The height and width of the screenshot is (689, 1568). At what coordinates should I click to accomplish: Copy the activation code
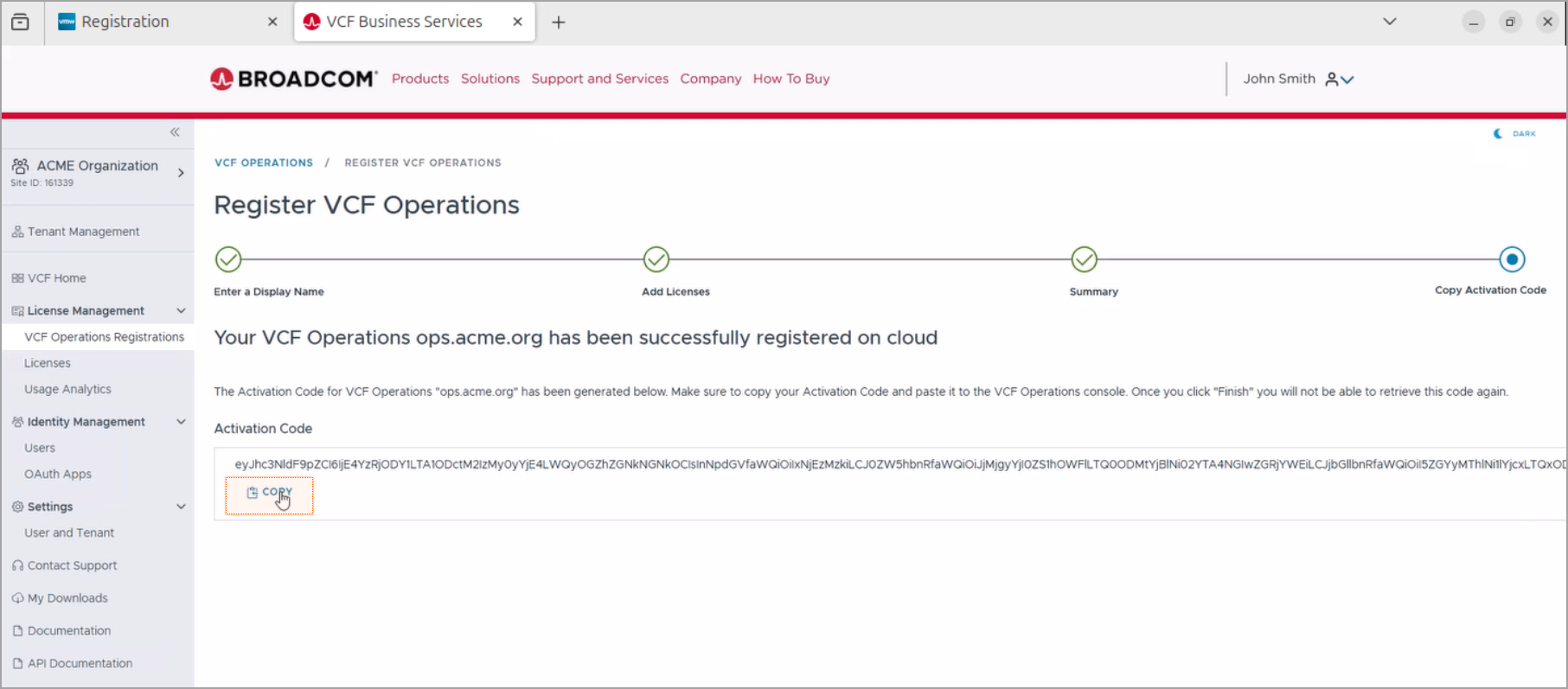269,493
